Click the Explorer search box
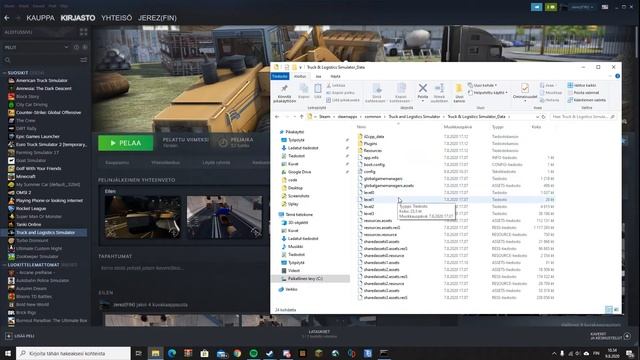Screen dimensions: 640x360 coord(583,117)
